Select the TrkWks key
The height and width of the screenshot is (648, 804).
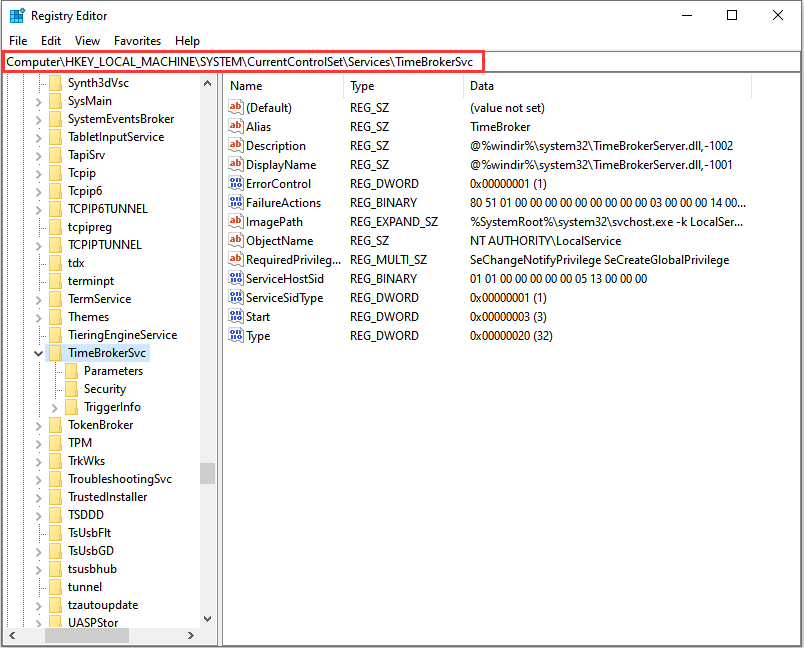click(x=86, y=460)
